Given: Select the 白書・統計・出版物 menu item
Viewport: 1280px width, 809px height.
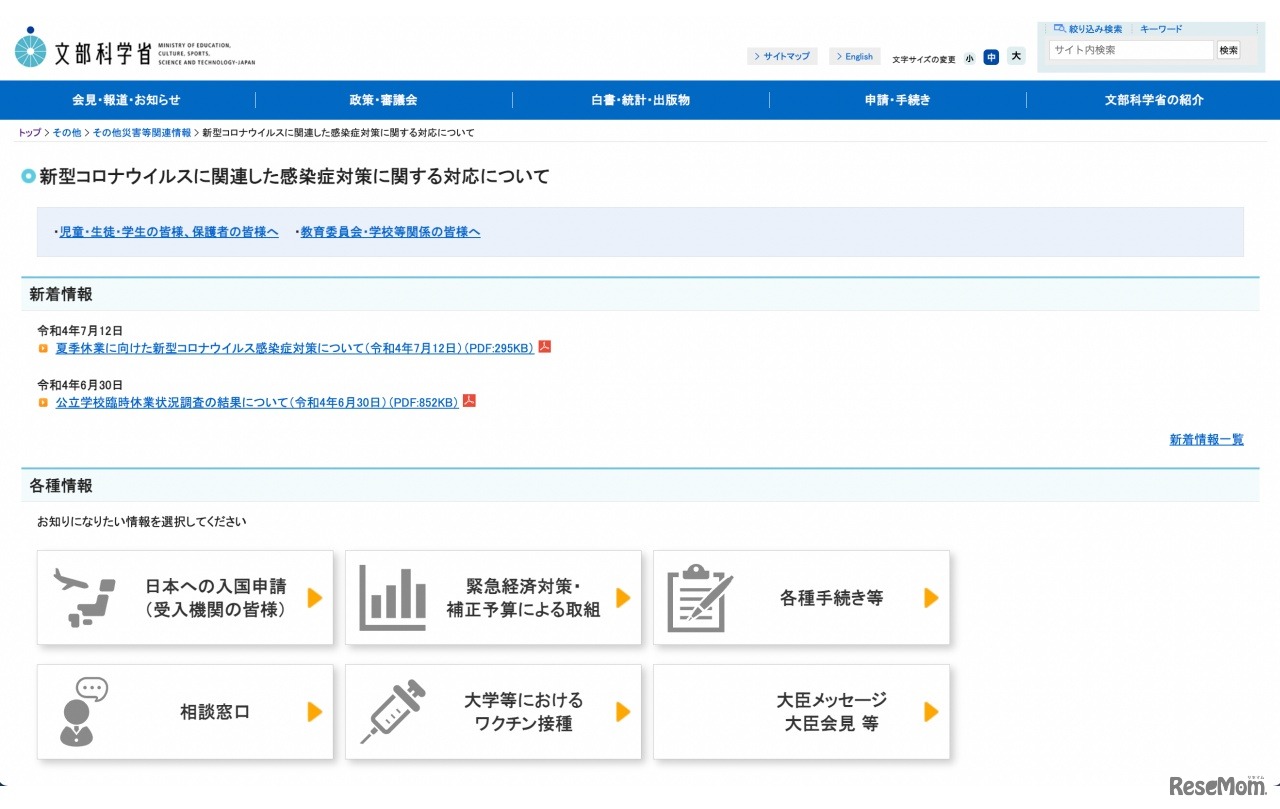Looking at the screenshot, I should tap(640, 99).
